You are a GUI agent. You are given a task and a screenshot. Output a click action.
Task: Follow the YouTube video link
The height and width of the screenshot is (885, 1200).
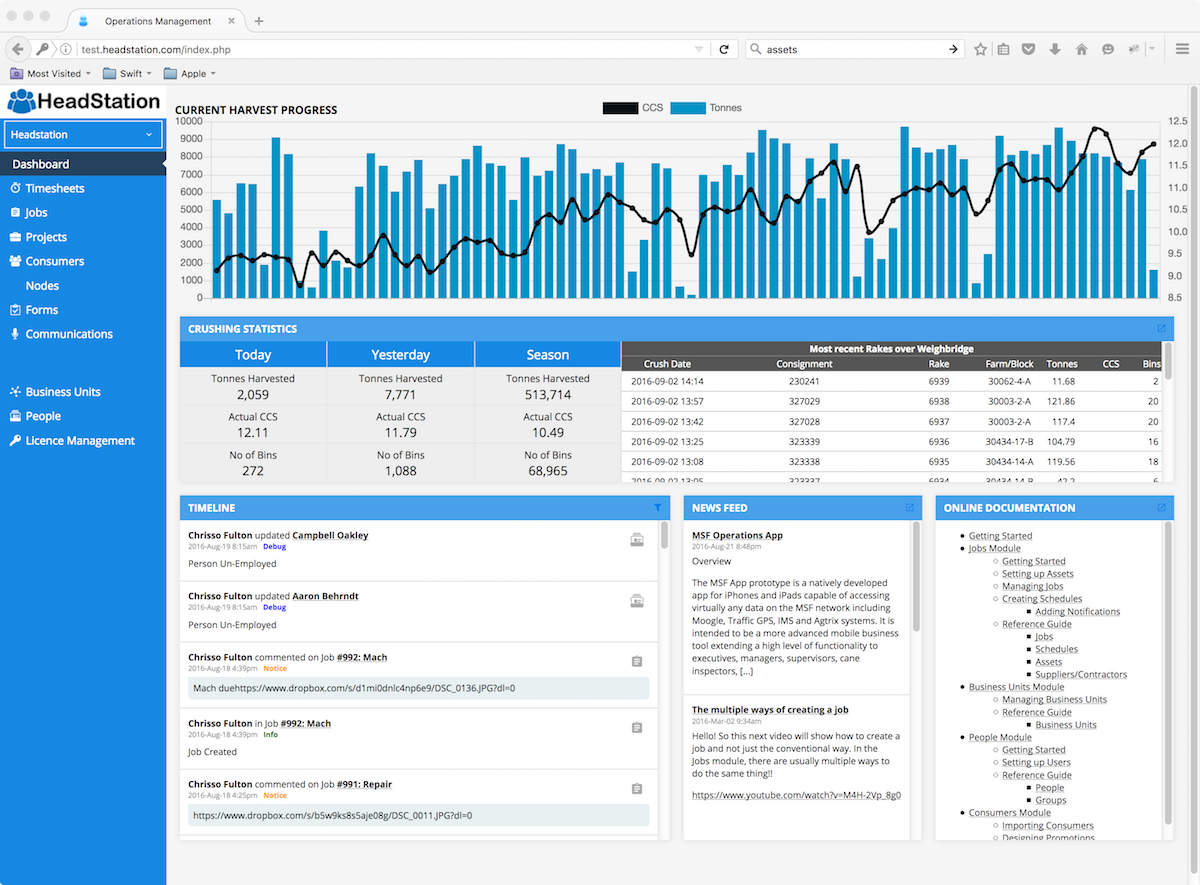pyautogui.click(x=796, y=795)
